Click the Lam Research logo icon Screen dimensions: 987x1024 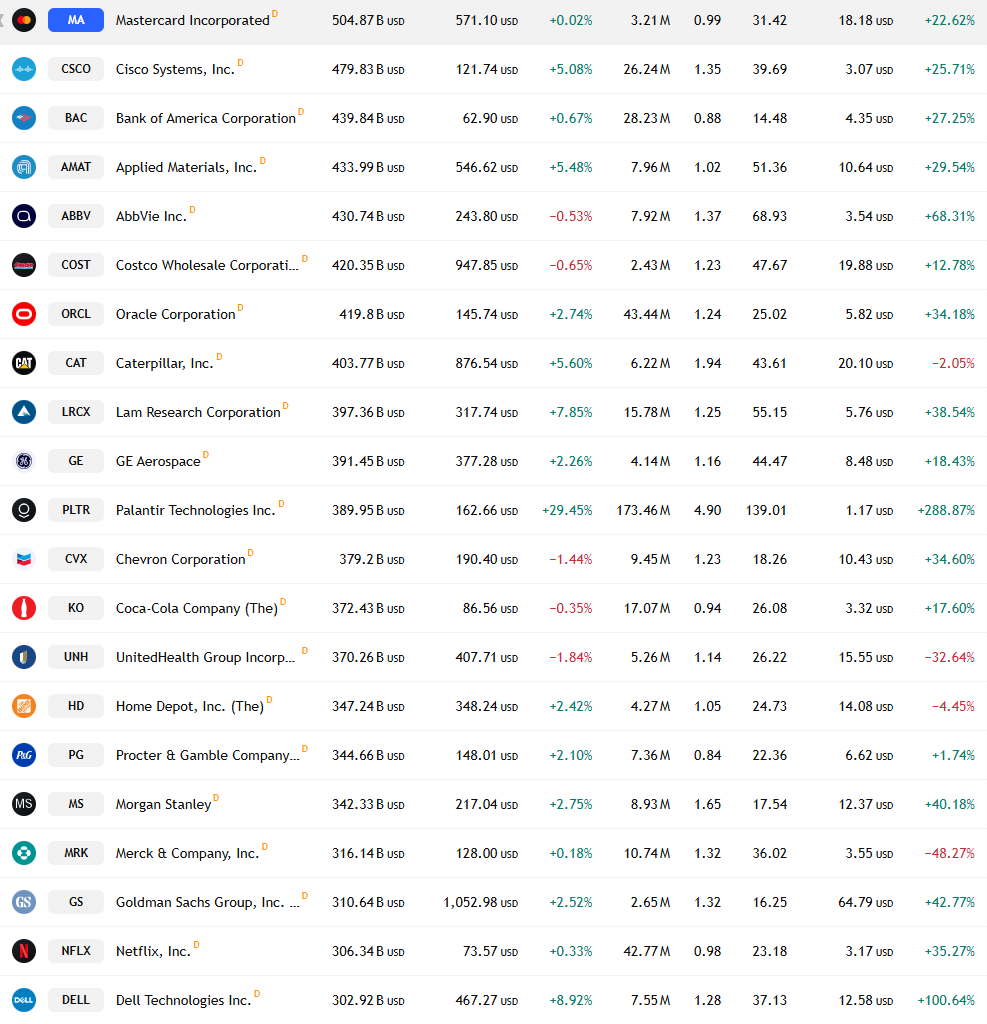(x=24, y=412)
